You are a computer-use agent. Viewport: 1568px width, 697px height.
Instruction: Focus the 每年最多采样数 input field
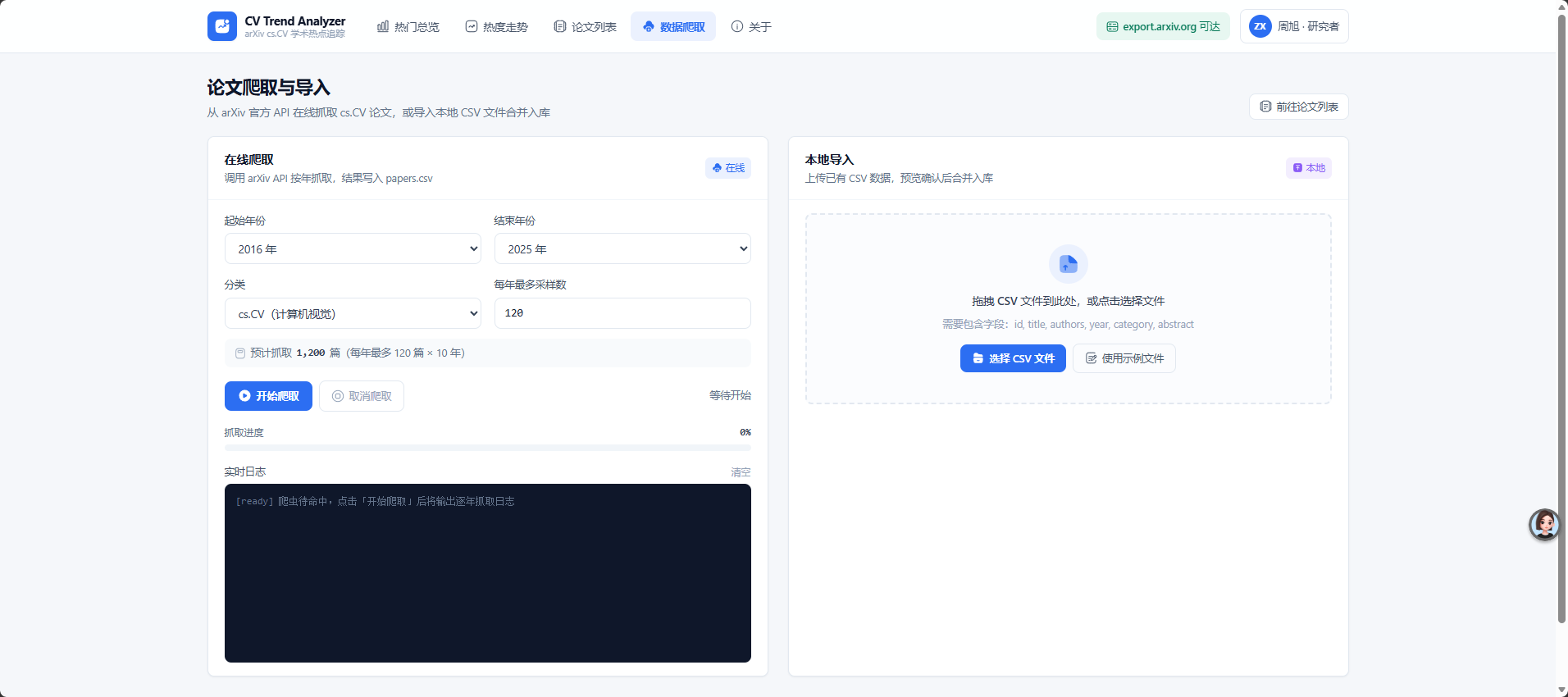point(622,313)
